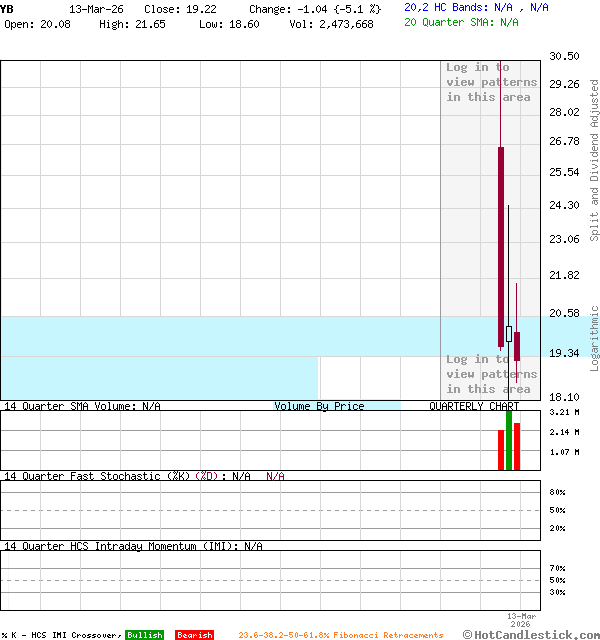The width and height of the screenshot is (600, 640).
Task: Click the green volume bar
Action: click(509, 440)
